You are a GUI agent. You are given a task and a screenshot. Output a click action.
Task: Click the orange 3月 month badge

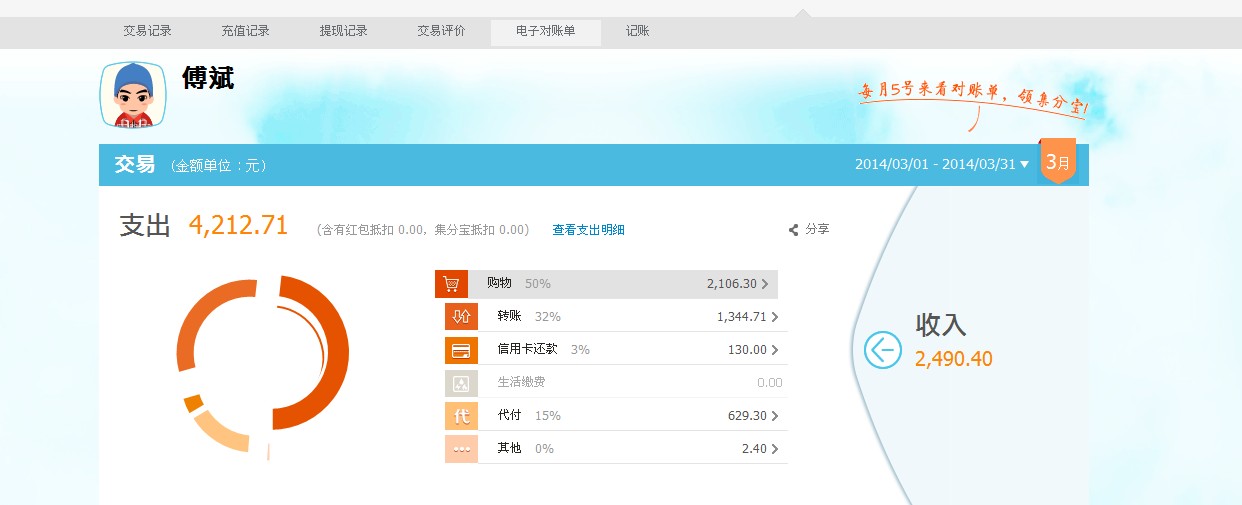pos(1058,161)
